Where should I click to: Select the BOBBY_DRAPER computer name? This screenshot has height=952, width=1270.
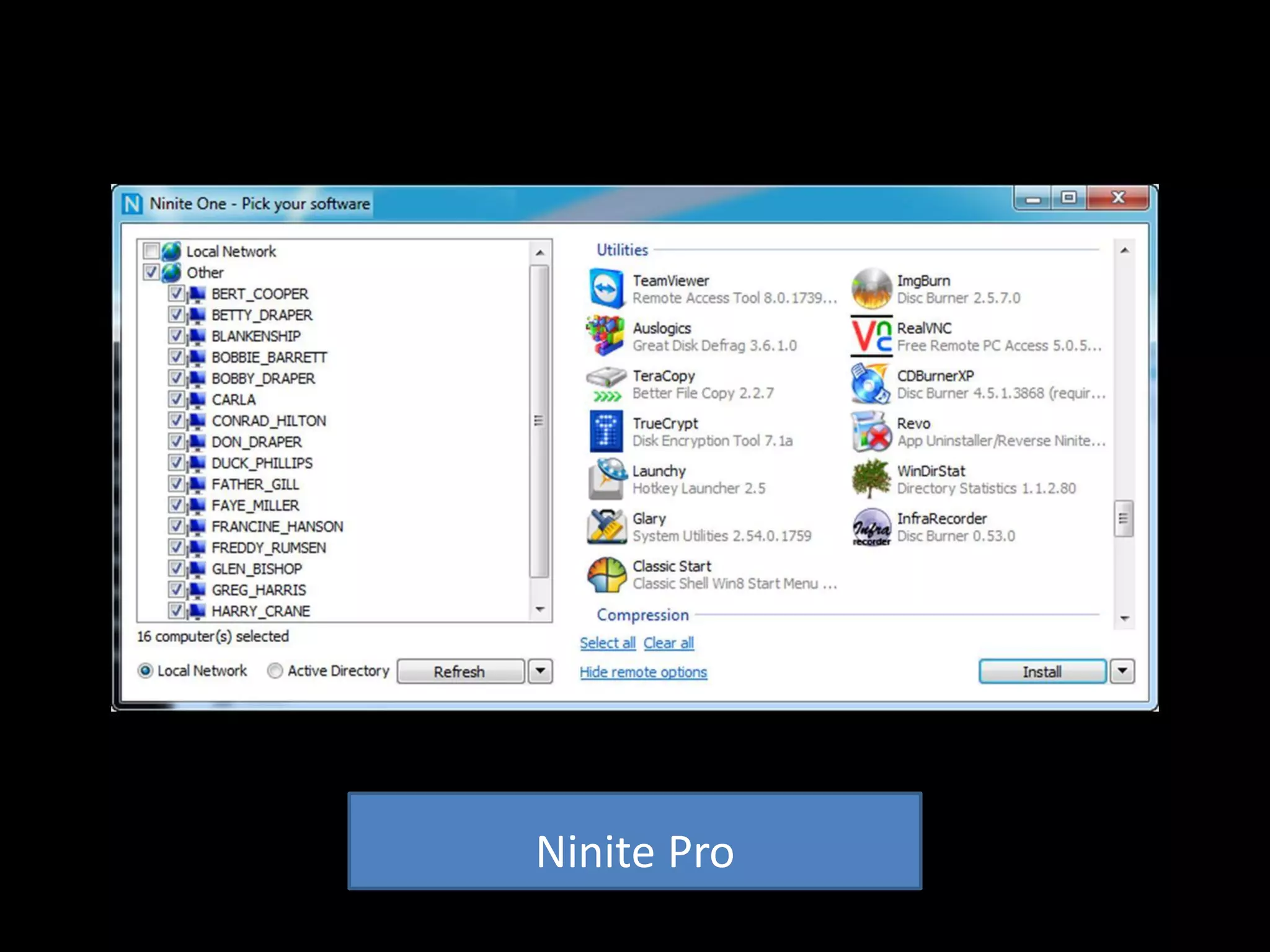pos(263,378)
